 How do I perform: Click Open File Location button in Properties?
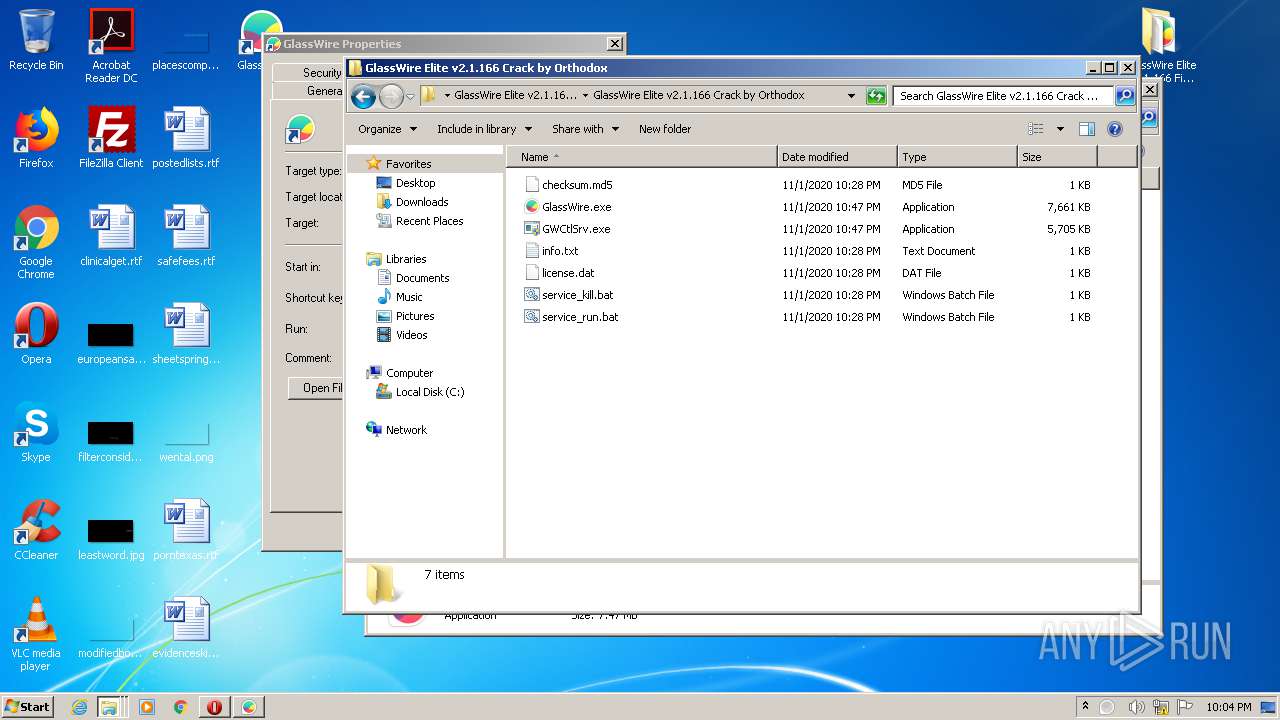316,388
